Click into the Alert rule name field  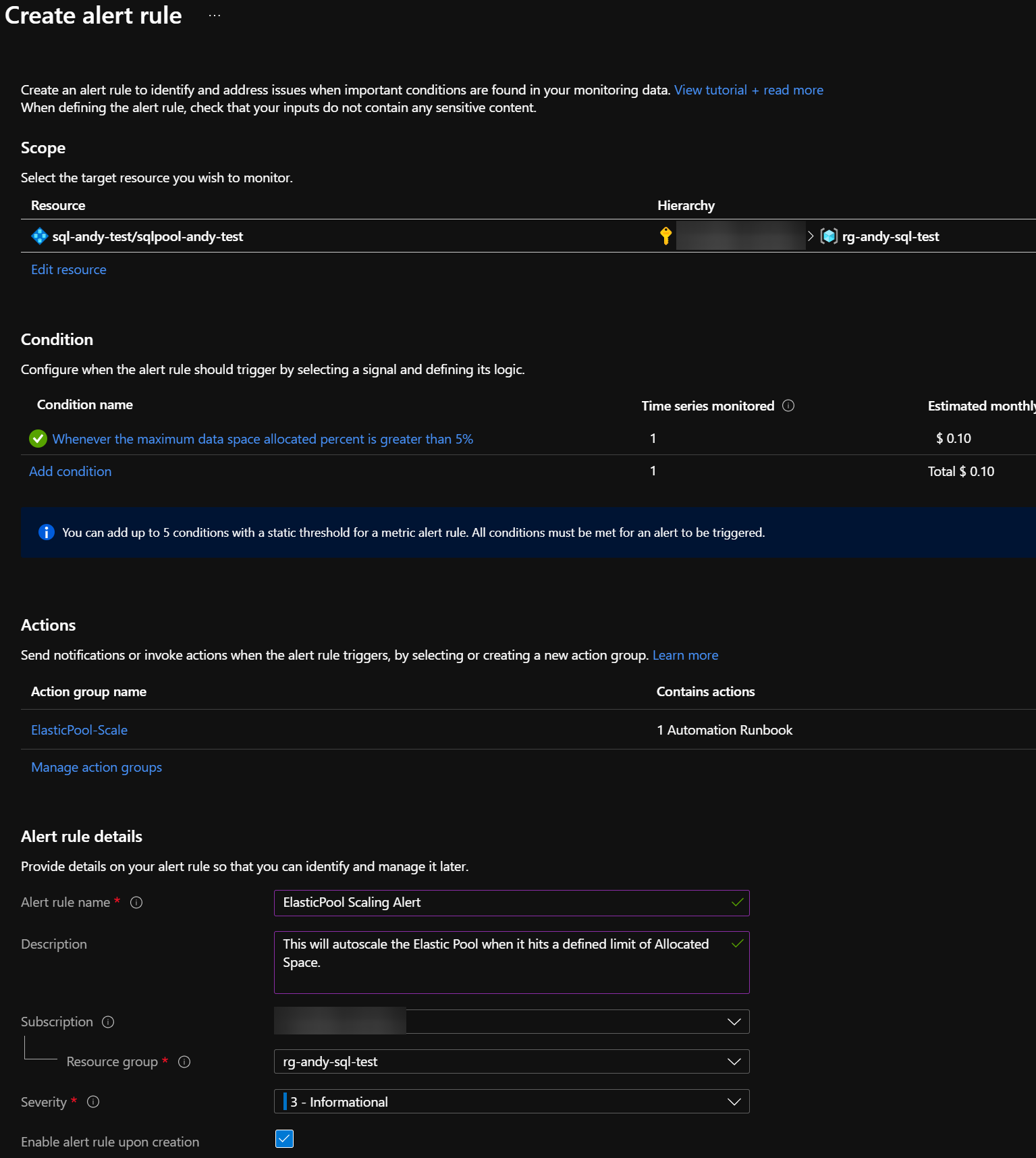[x=512, y=903]
